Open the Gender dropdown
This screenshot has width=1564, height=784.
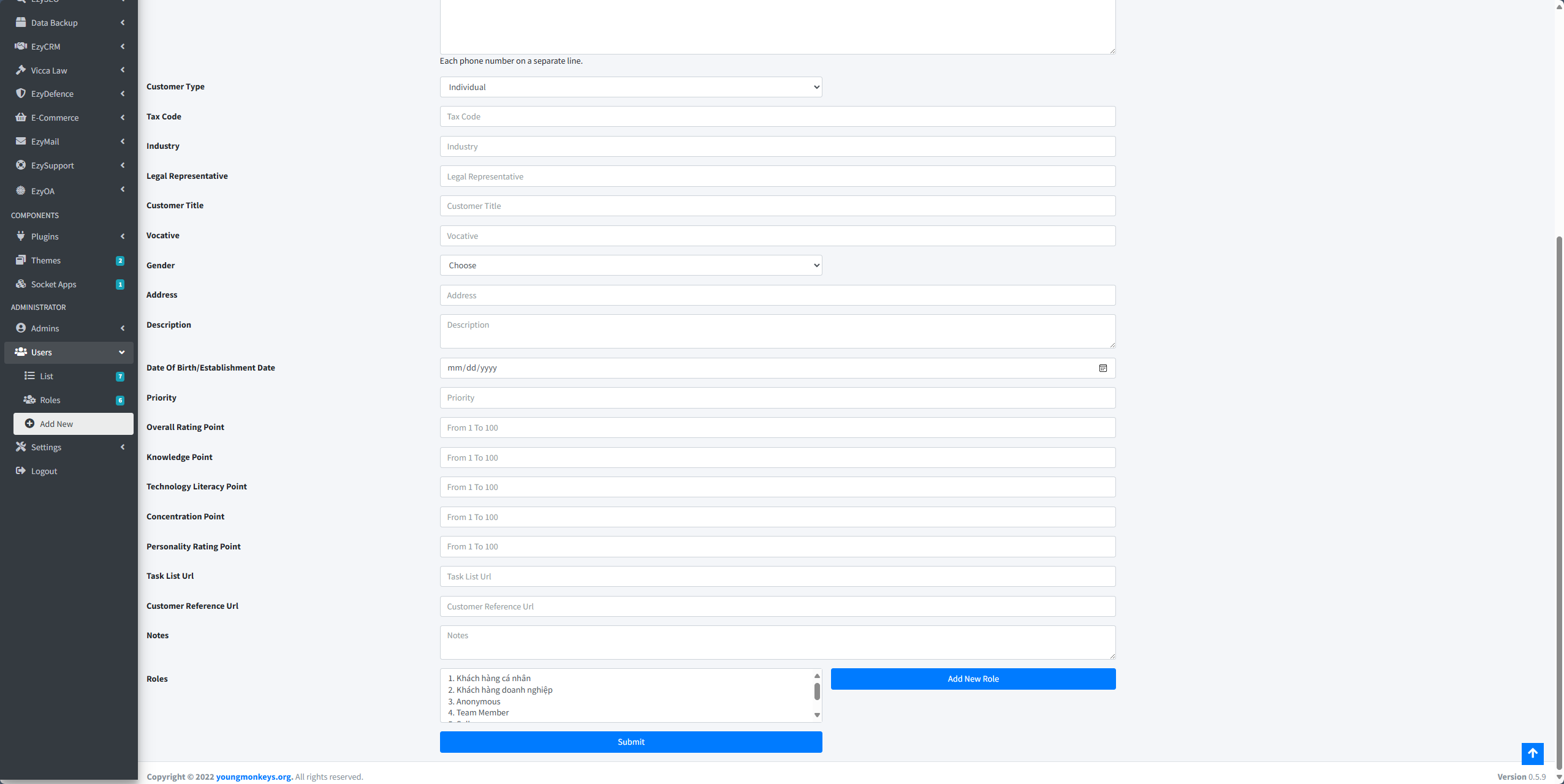[x=631, y=265]
